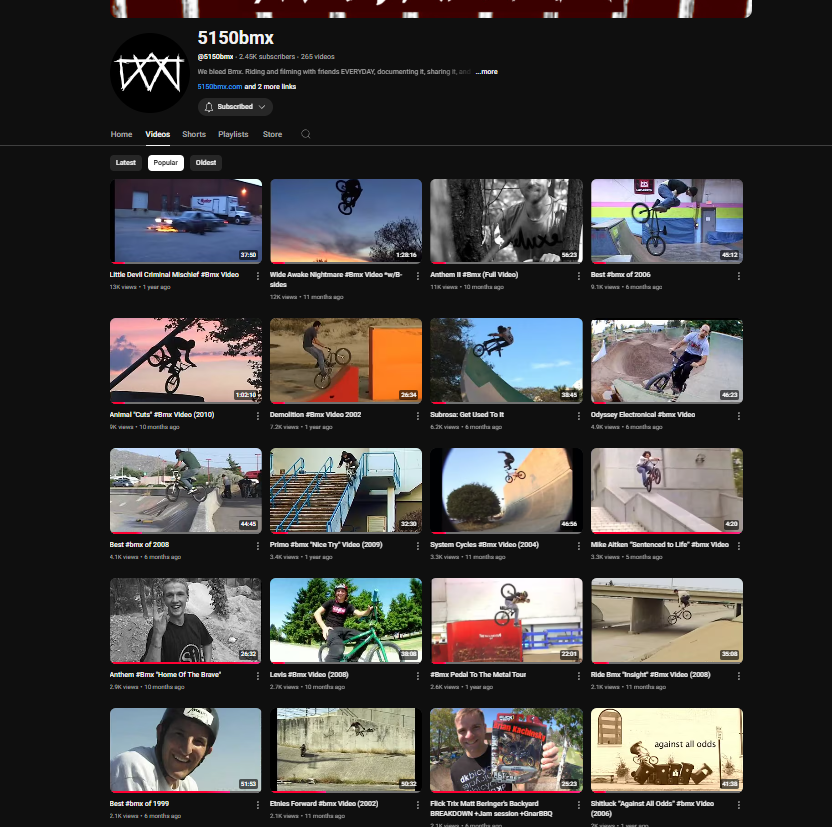Open options menu for Little Devil Criminal Mischief

[x=257, y=276]
